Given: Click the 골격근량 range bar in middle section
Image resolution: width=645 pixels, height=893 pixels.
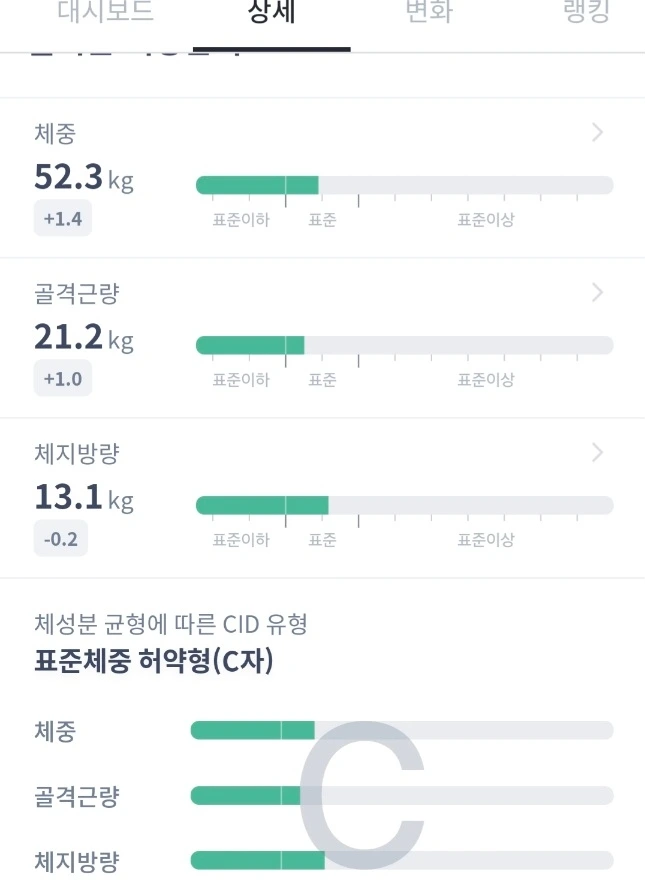Looking at the screenshot, I should point(404,345).
